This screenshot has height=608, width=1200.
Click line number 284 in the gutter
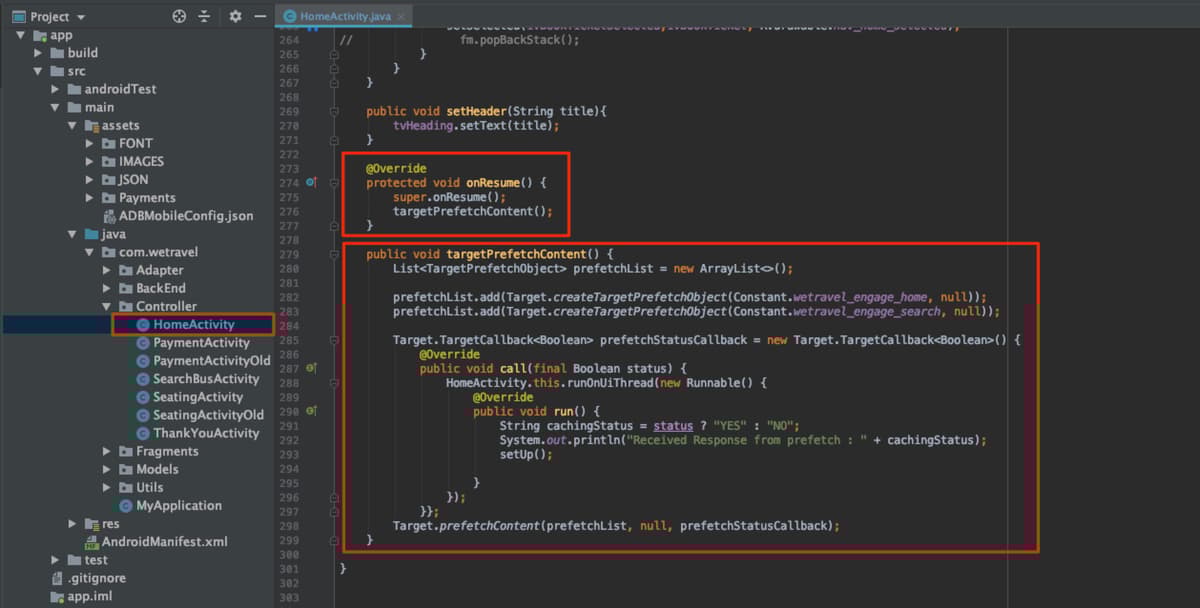pyautogui.click(x=288, y=325)
